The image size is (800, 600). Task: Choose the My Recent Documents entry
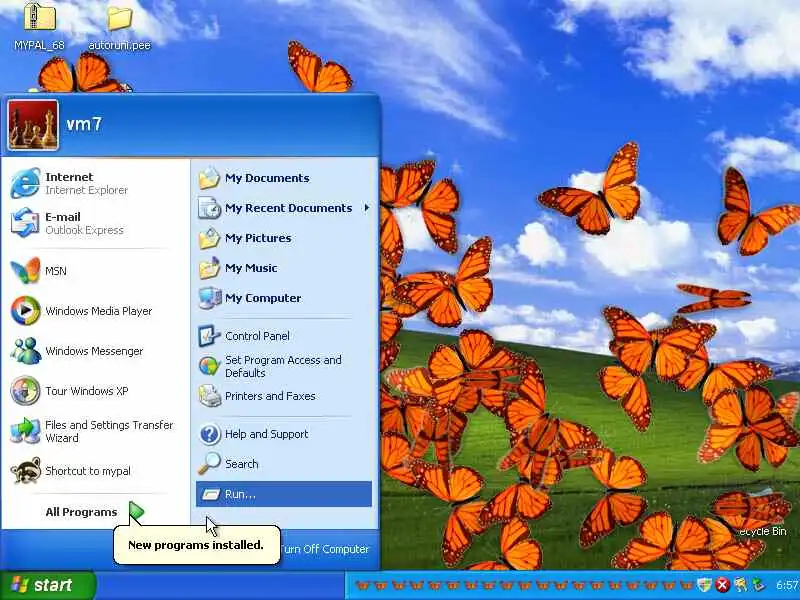(284, 208)
